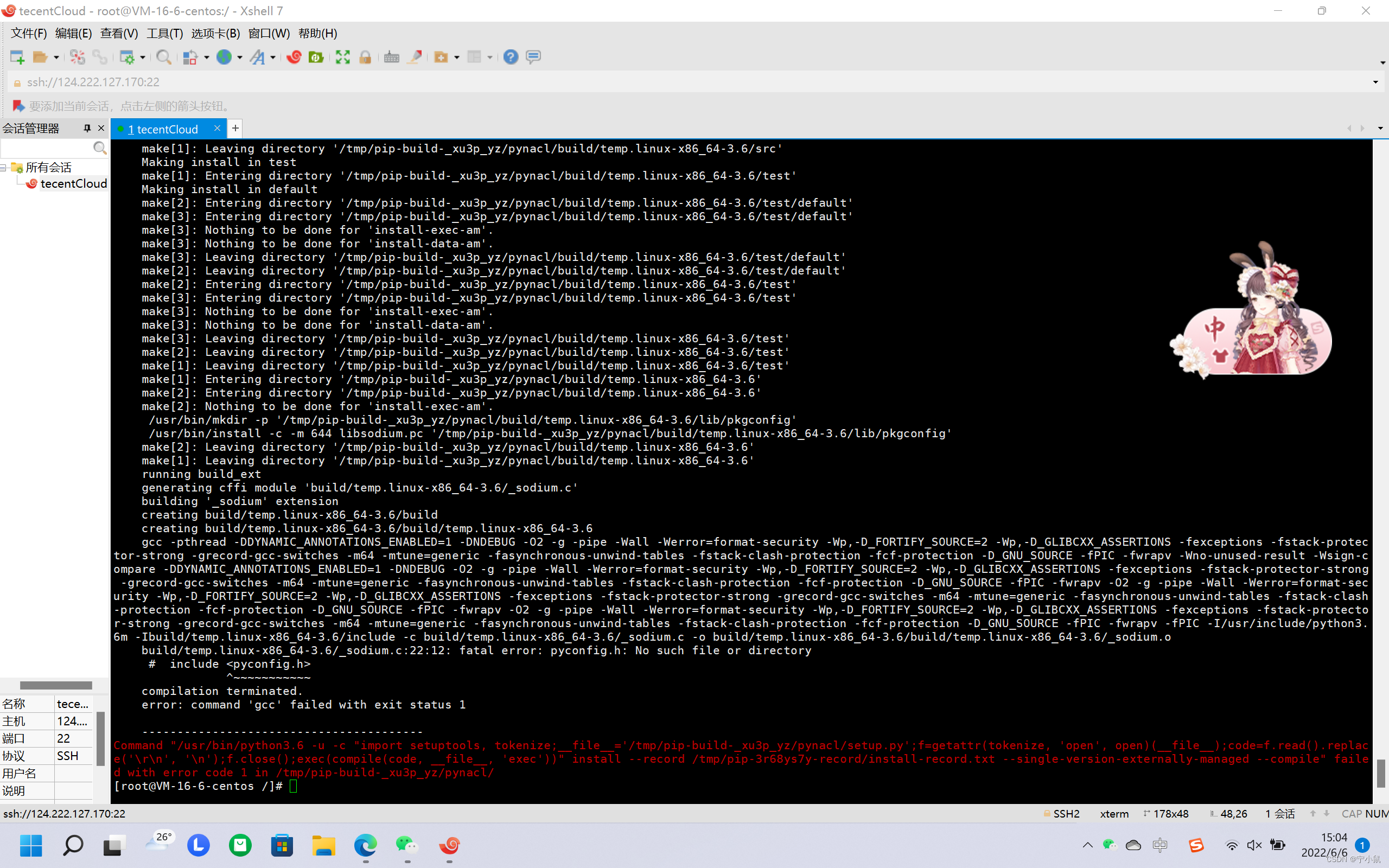Expand the address bar dropdown arrow

(1375, 82)
